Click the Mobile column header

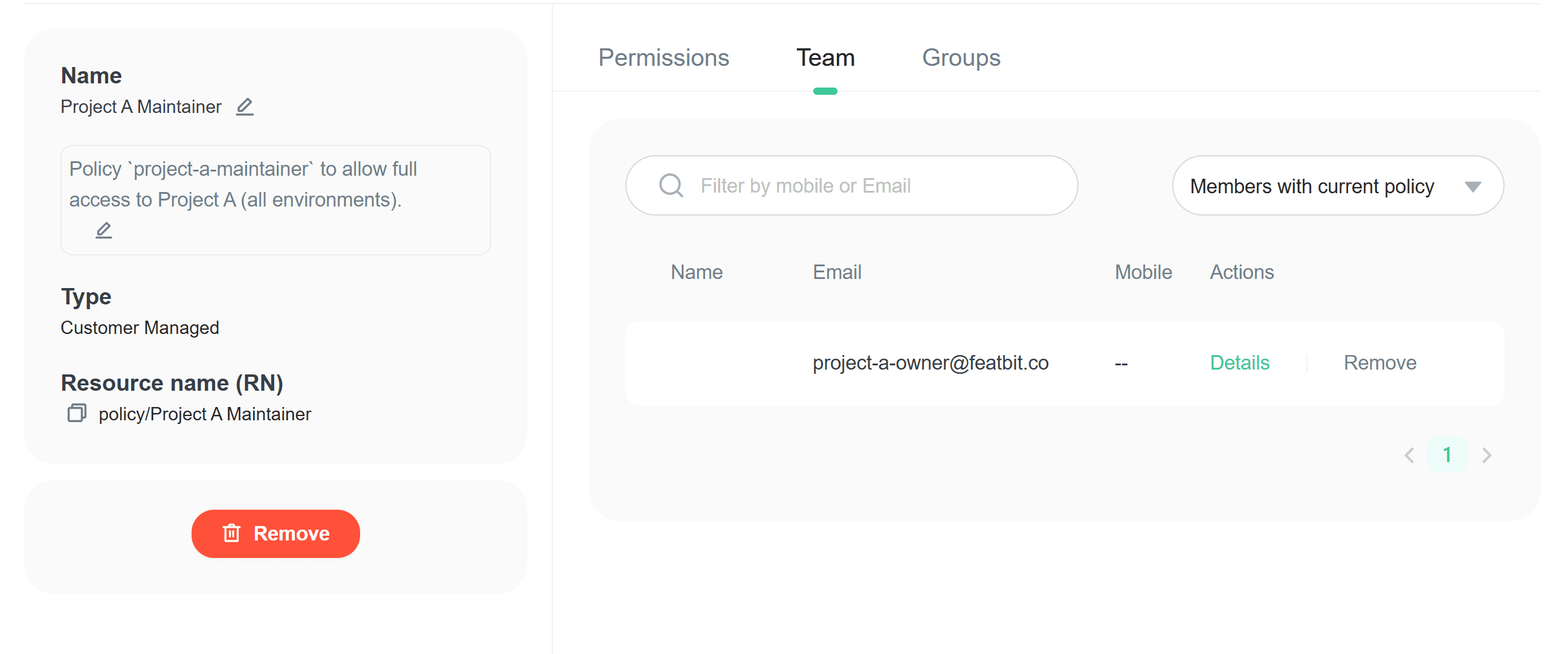pyautogui.click(x=1143, y=272)
